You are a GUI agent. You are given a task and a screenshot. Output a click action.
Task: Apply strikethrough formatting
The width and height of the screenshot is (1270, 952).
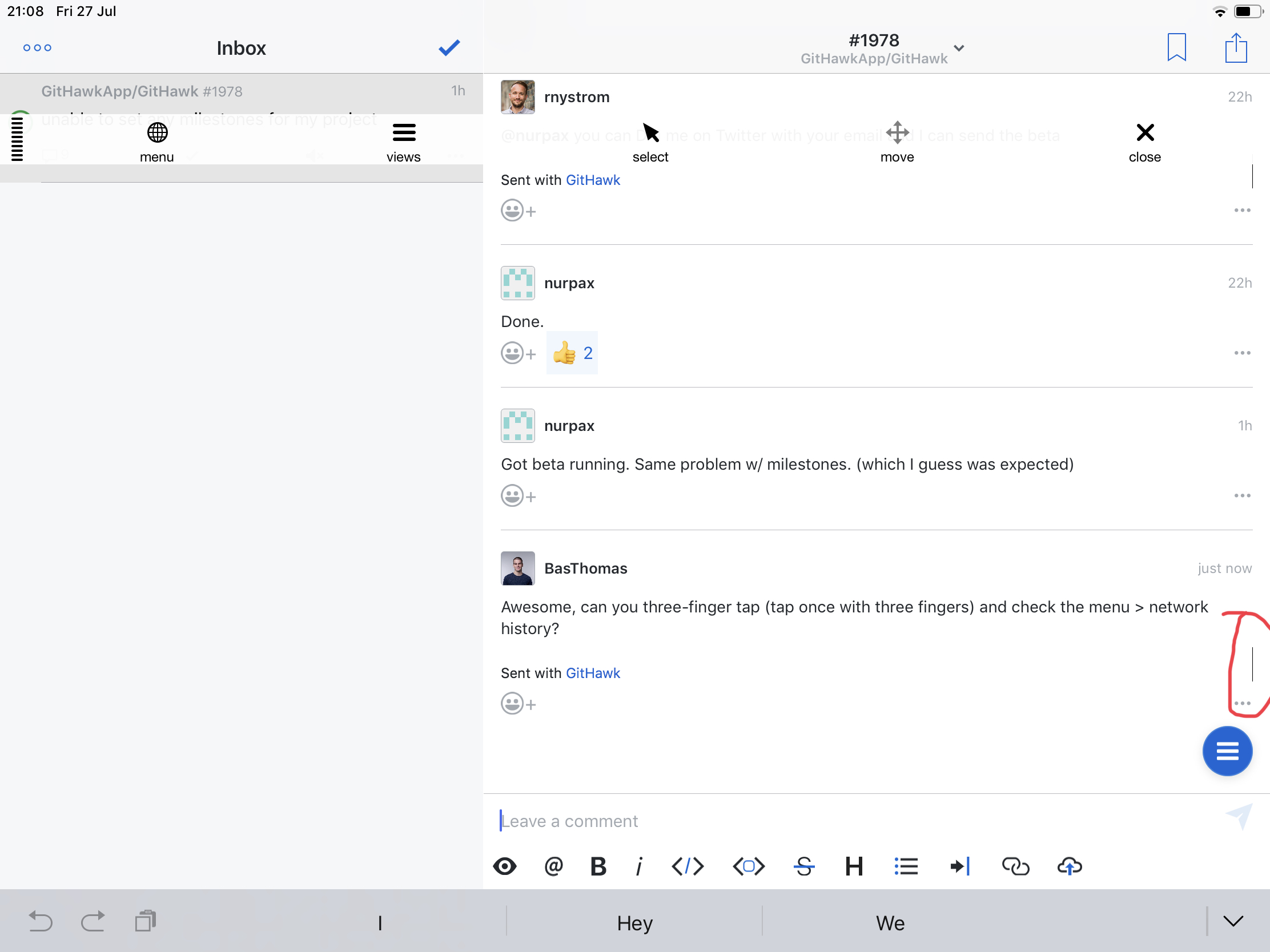point(804,866)
